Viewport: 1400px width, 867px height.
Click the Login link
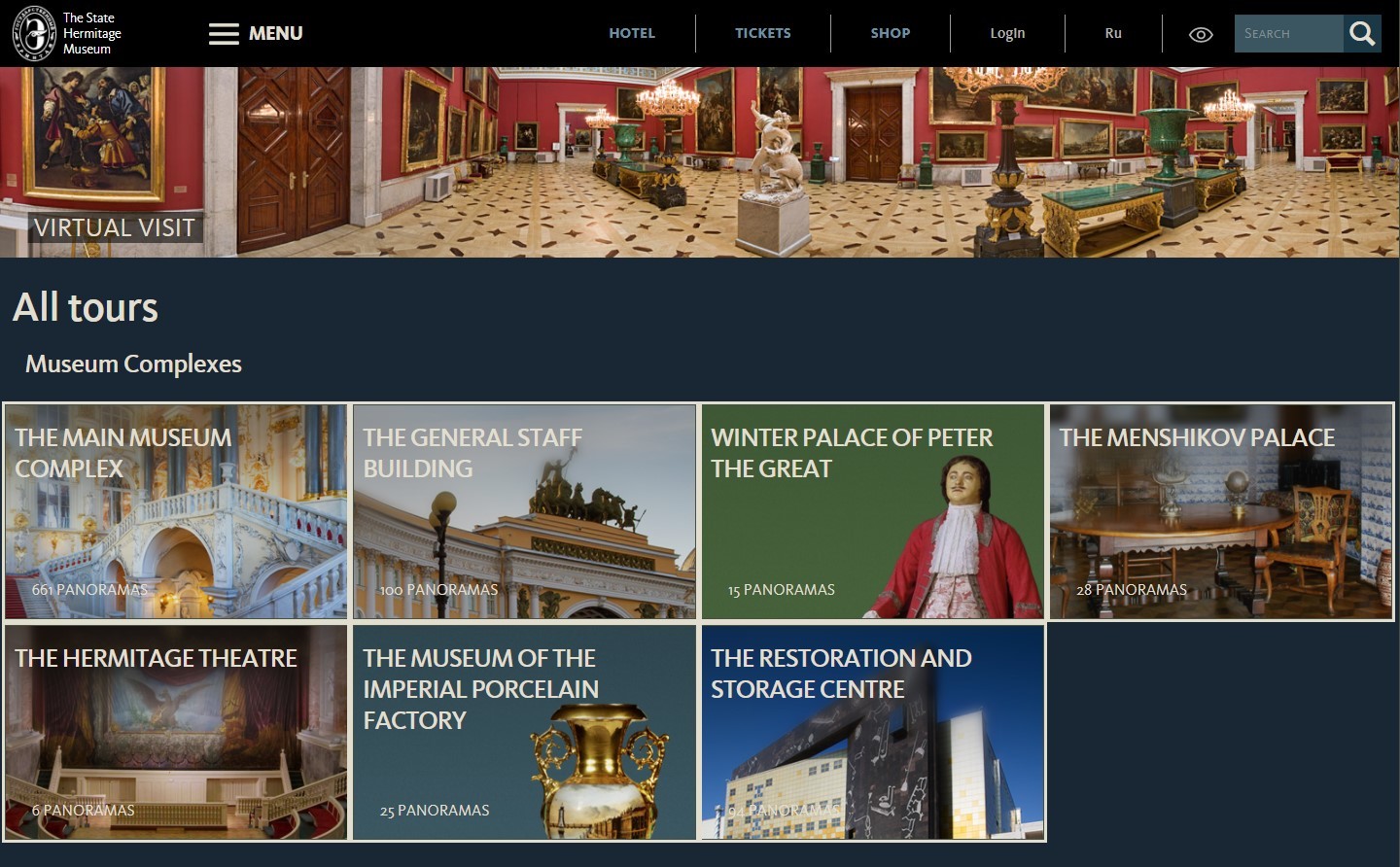[1007, 33]
